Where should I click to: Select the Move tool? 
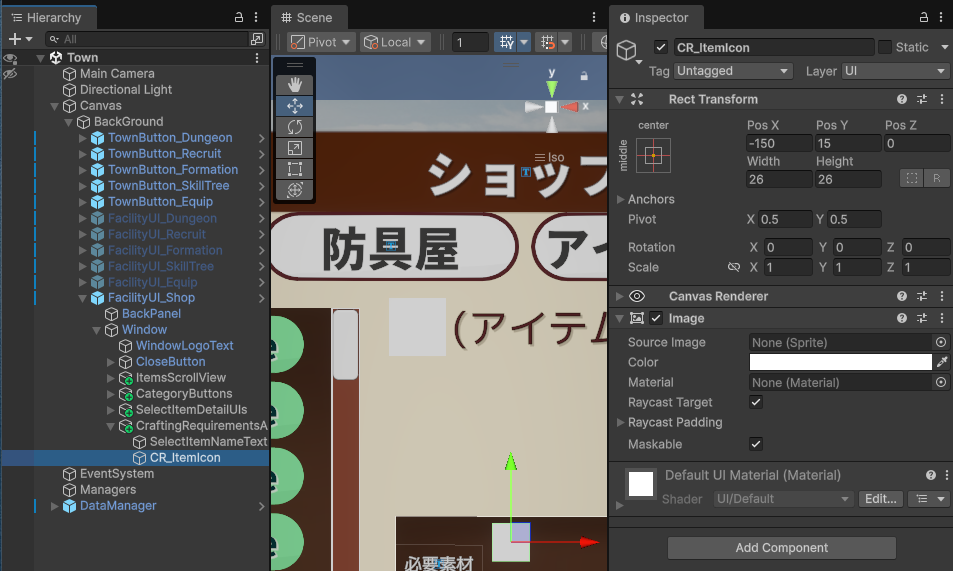pyautogui.click(x=294, y=106)
